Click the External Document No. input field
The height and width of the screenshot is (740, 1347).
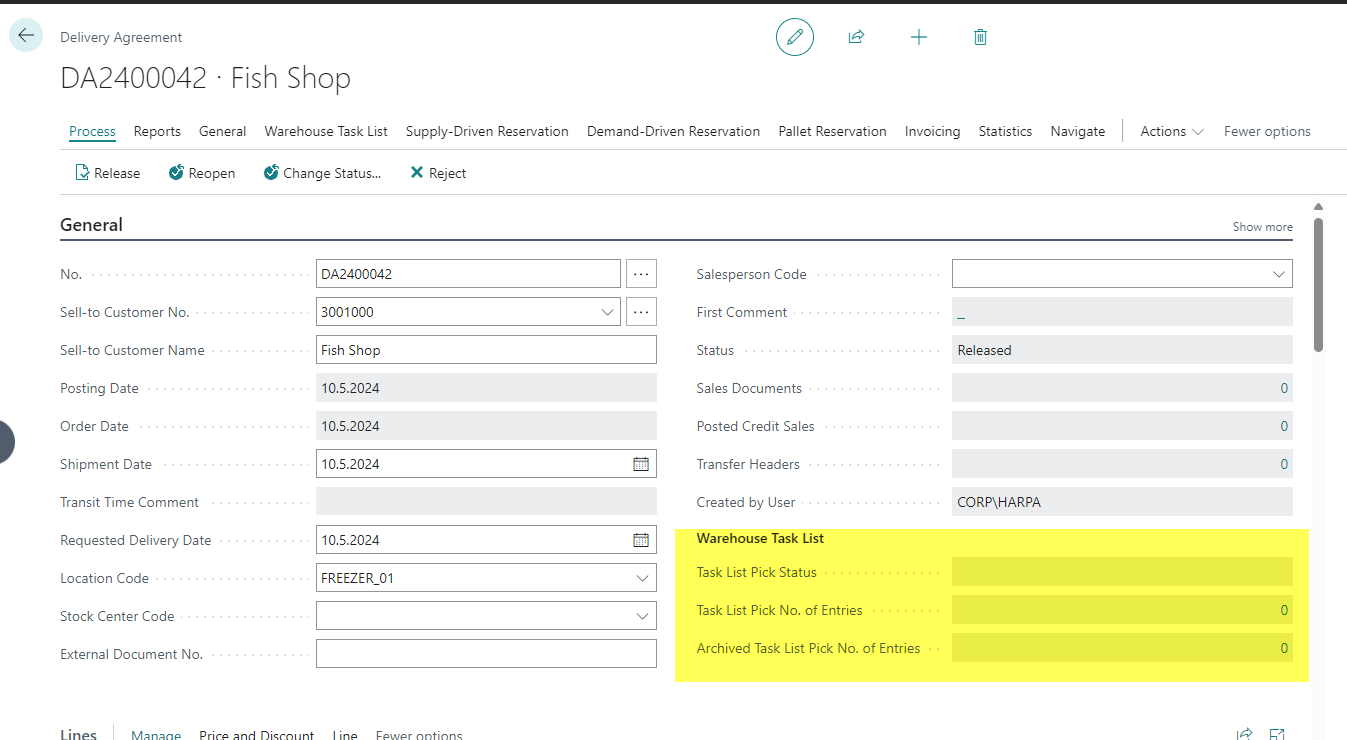[x=486, y=654]
